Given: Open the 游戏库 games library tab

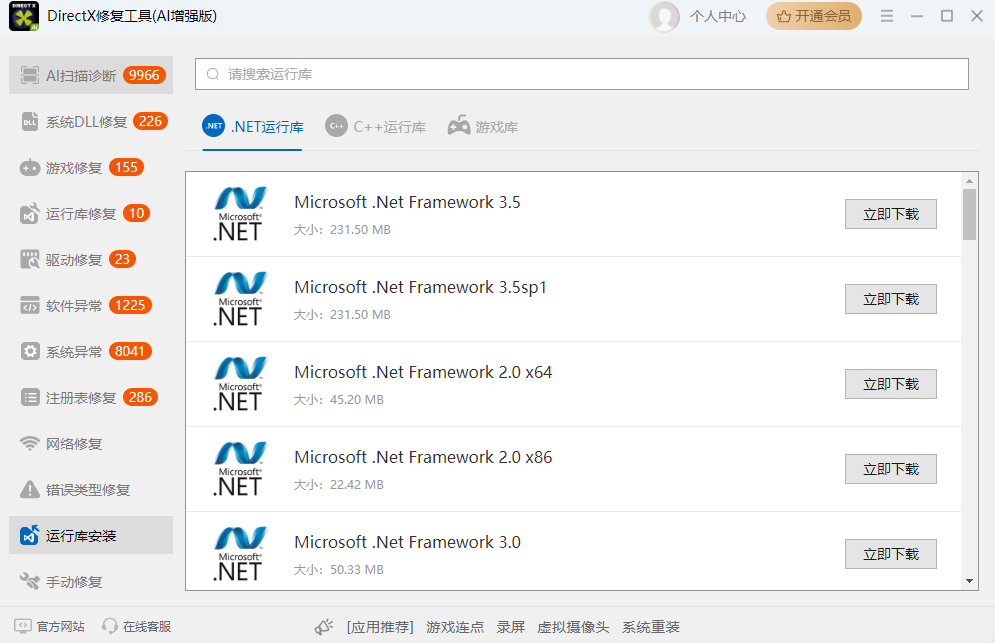Looking at the screenshot, I should click(x=483, y=126).
